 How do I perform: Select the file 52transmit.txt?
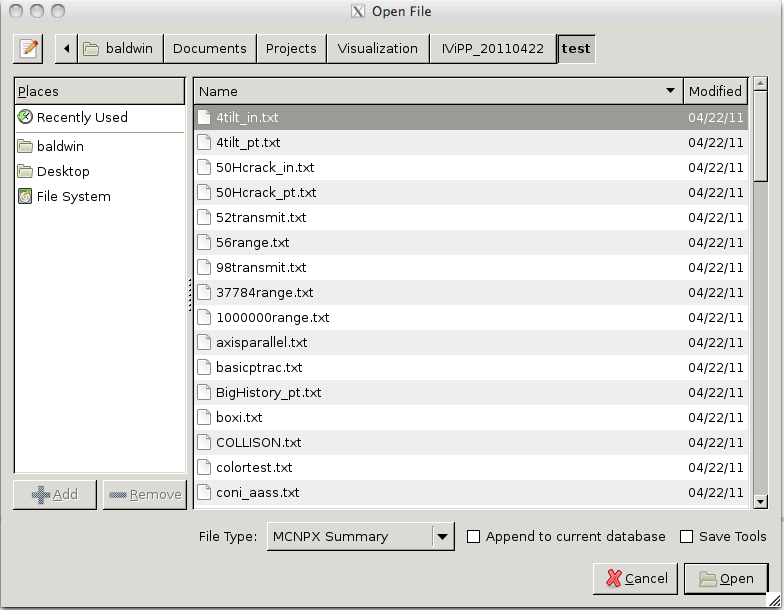tap(471, 218)
